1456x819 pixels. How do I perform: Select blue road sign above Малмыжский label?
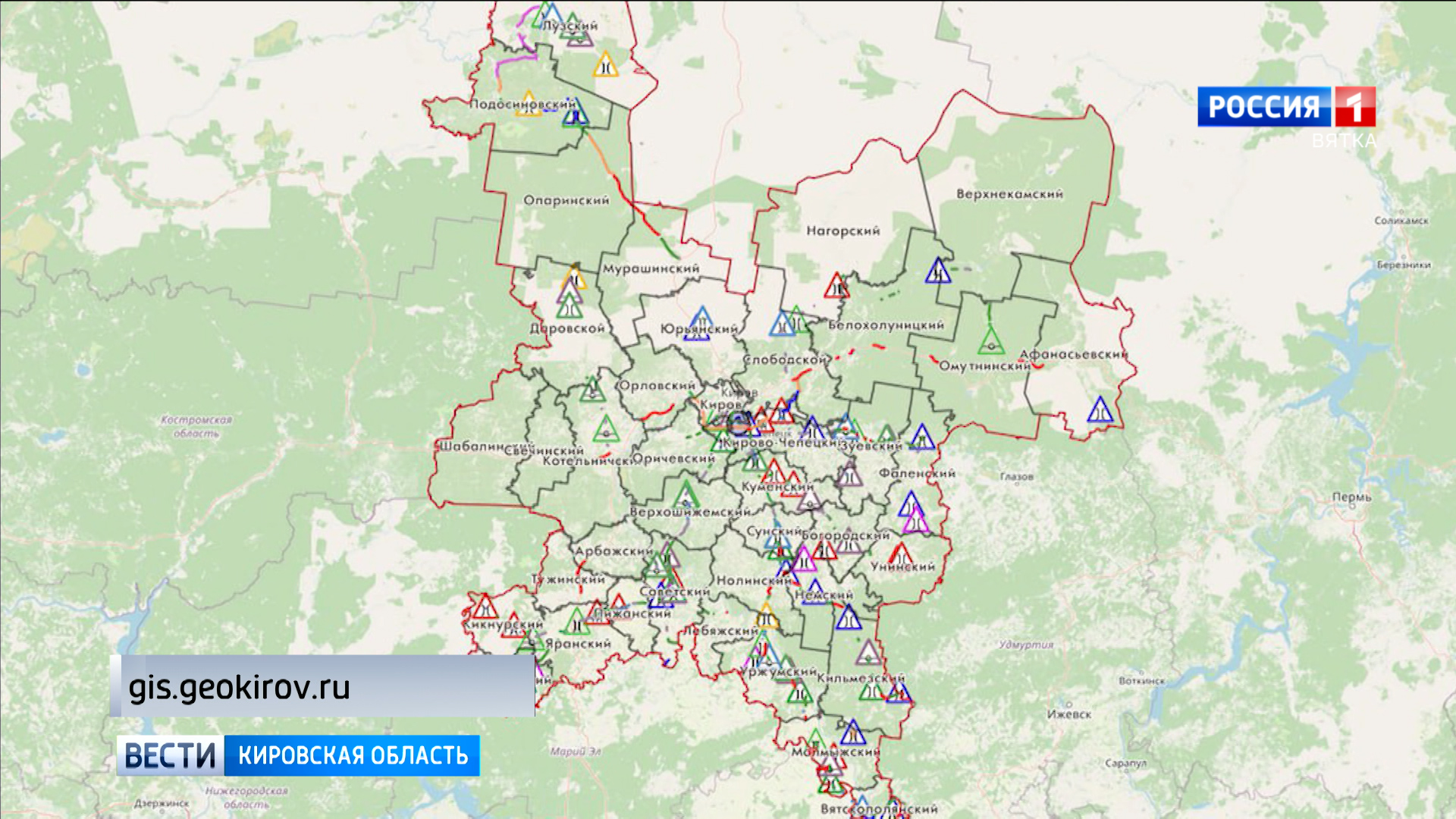click(x=853, y=734)
